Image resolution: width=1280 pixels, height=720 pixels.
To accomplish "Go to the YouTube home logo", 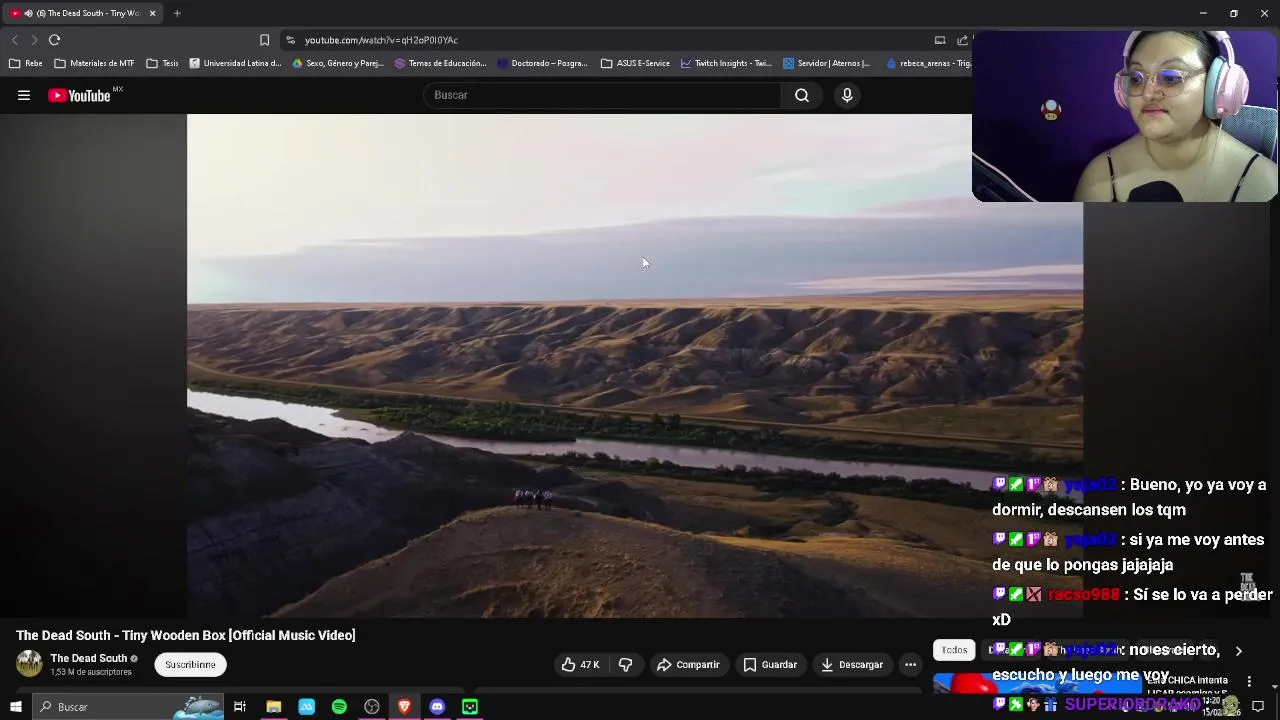I will pos(79,95).
